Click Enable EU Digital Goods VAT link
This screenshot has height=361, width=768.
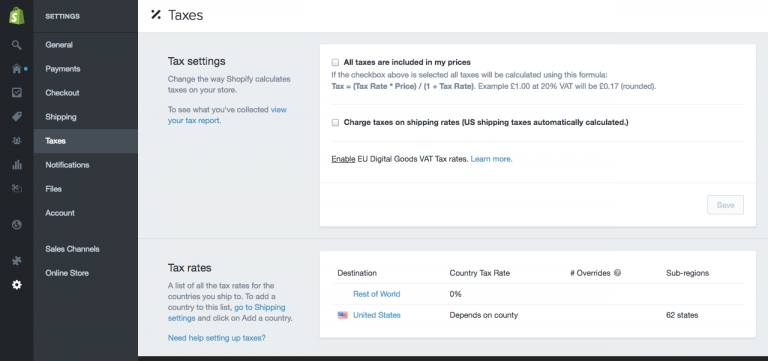343,159
